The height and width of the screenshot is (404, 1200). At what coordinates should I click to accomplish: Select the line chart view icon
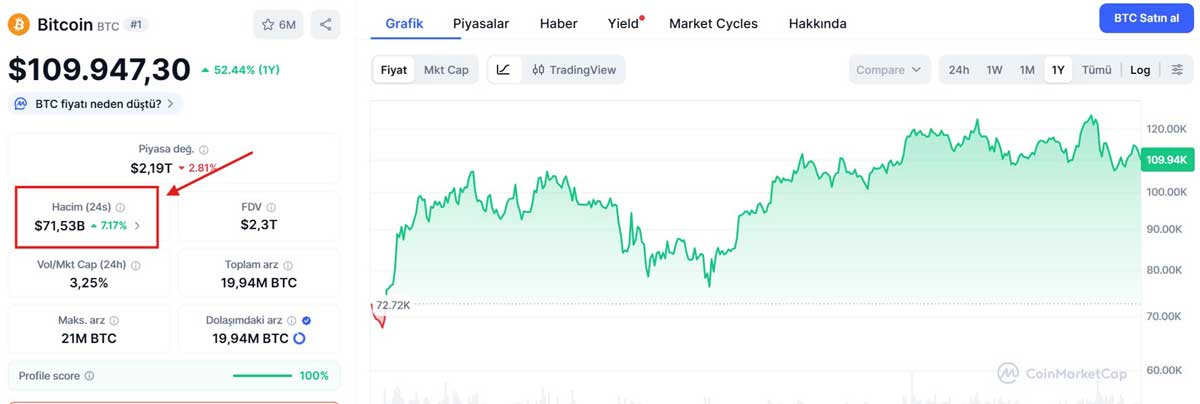(x=504, y=70)
